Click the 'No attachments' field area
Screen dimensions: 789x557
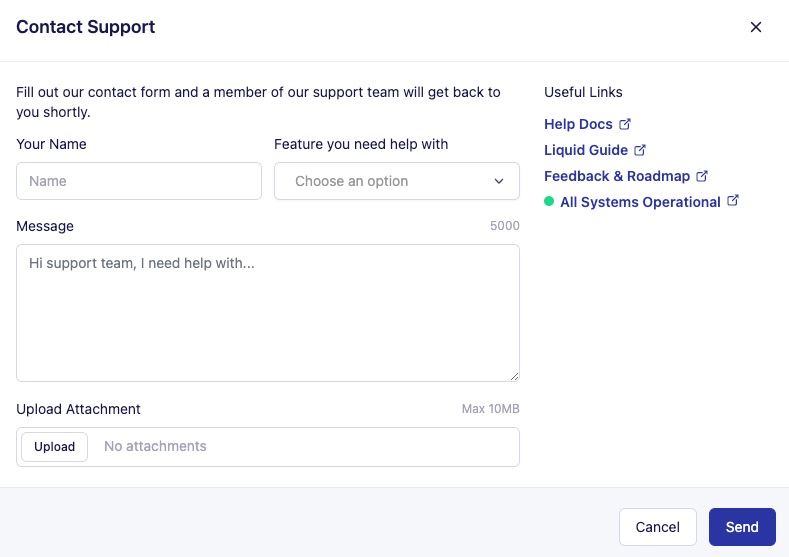300,447
